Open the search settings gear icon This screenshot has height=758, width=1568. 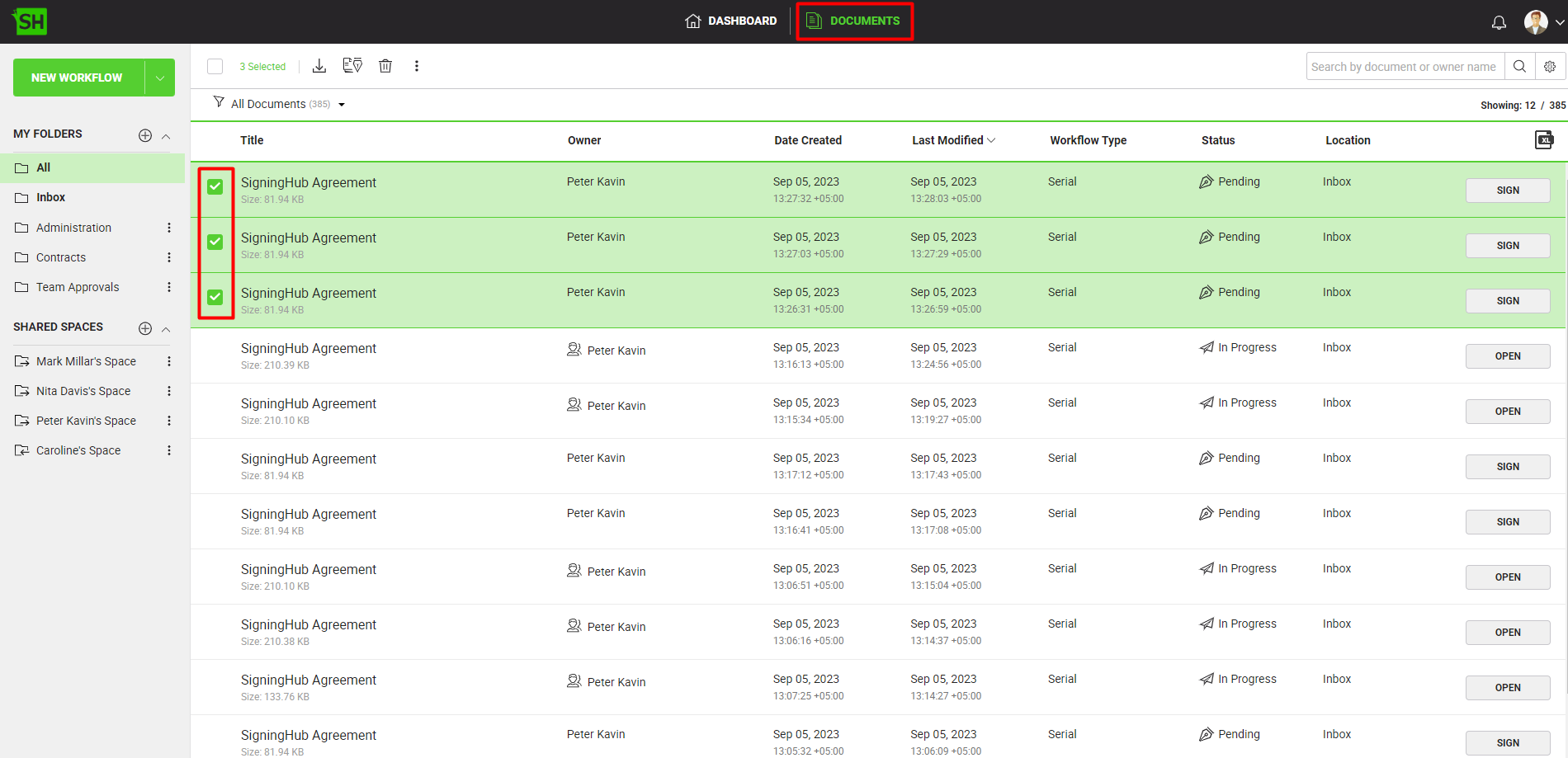click(x=1550, y=67)
